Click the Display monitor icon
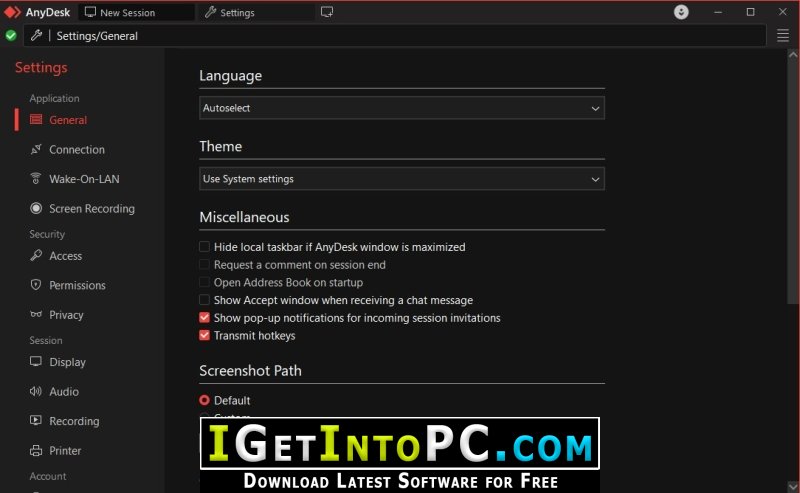The width and height of the screenshot is (800, 493). pyautogui.click(x=36, y=361)
